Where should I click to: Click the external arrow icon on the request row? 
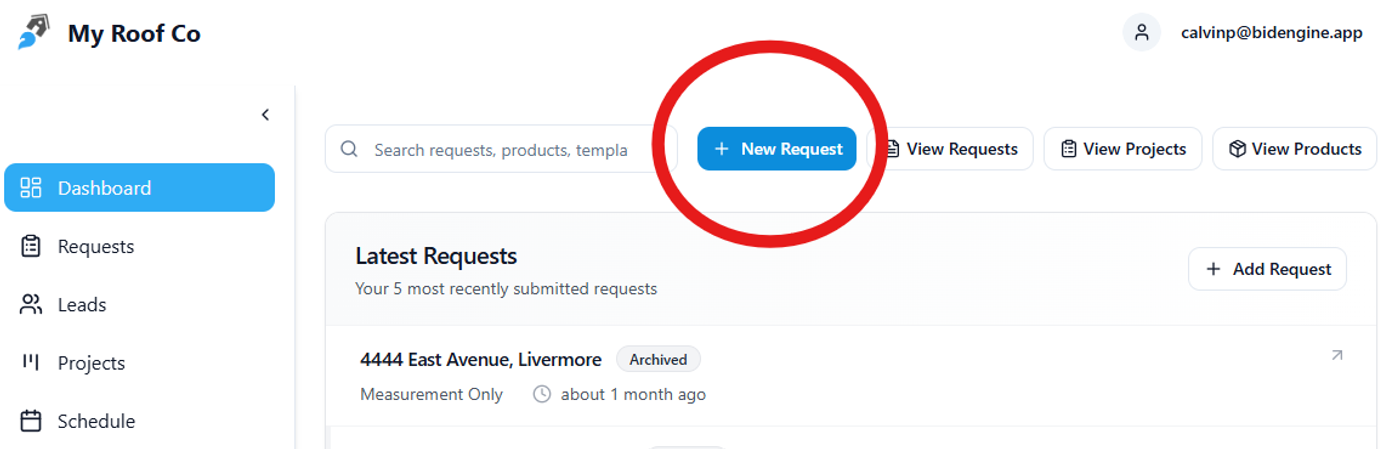pos(1337,355)
